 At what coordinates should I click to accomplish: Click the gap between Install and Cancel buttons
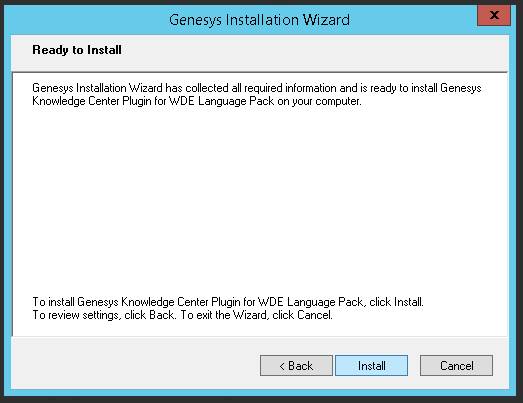click(x=414, y=366)
